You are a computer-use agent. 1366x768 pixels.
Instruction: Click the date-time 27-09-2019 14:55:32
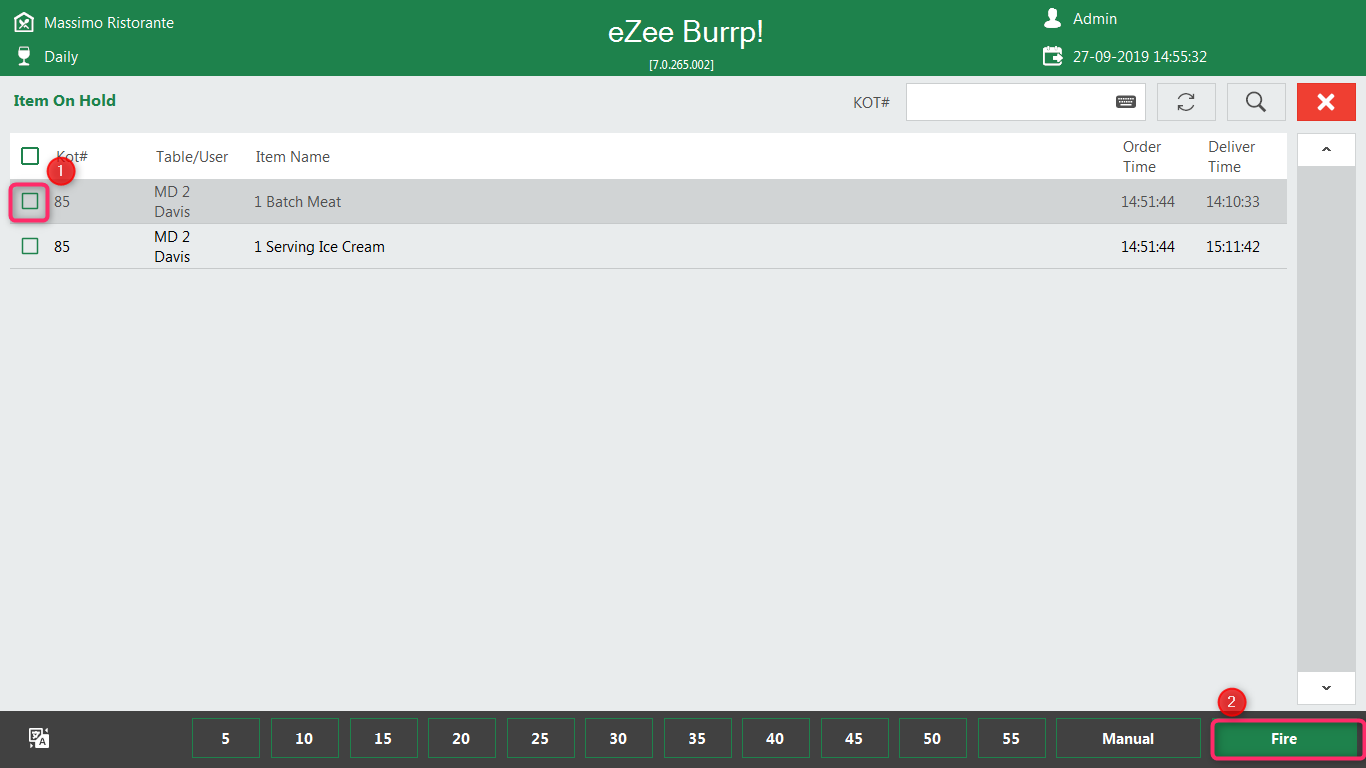coord(1140,57)
